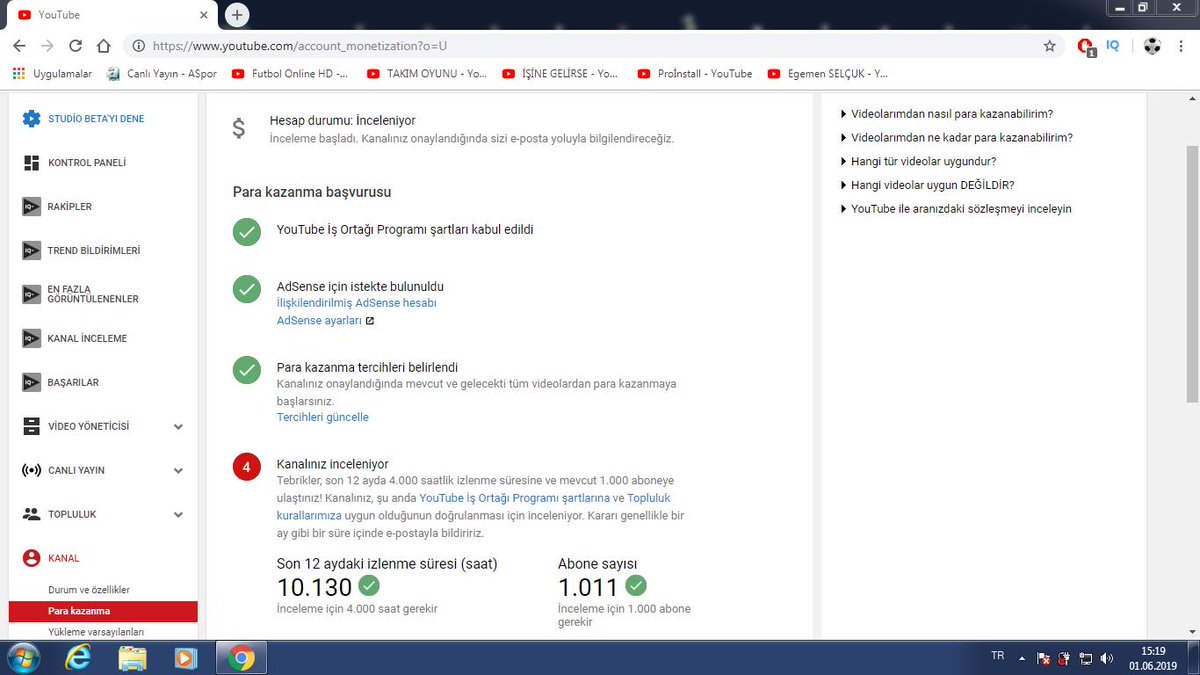
Task: Open Canlı Yayın - ASpor bookmark
Action: tap(160, 73)
